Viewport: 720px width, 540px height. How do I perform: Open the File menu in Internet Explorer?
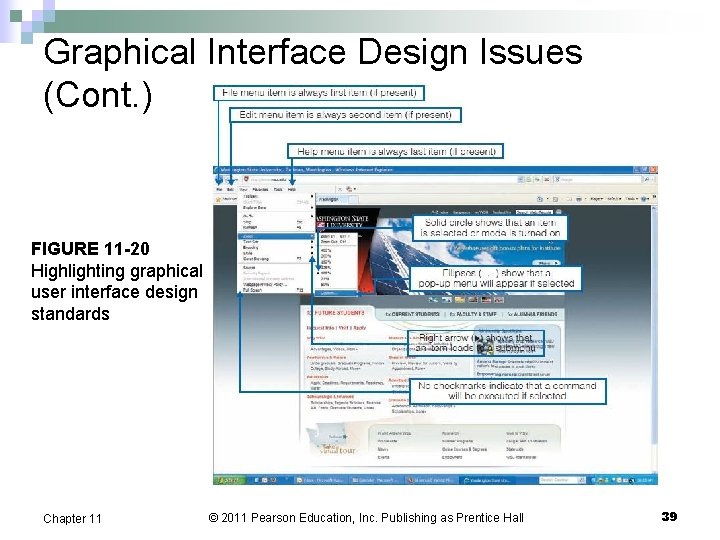[x=219, y=189]
